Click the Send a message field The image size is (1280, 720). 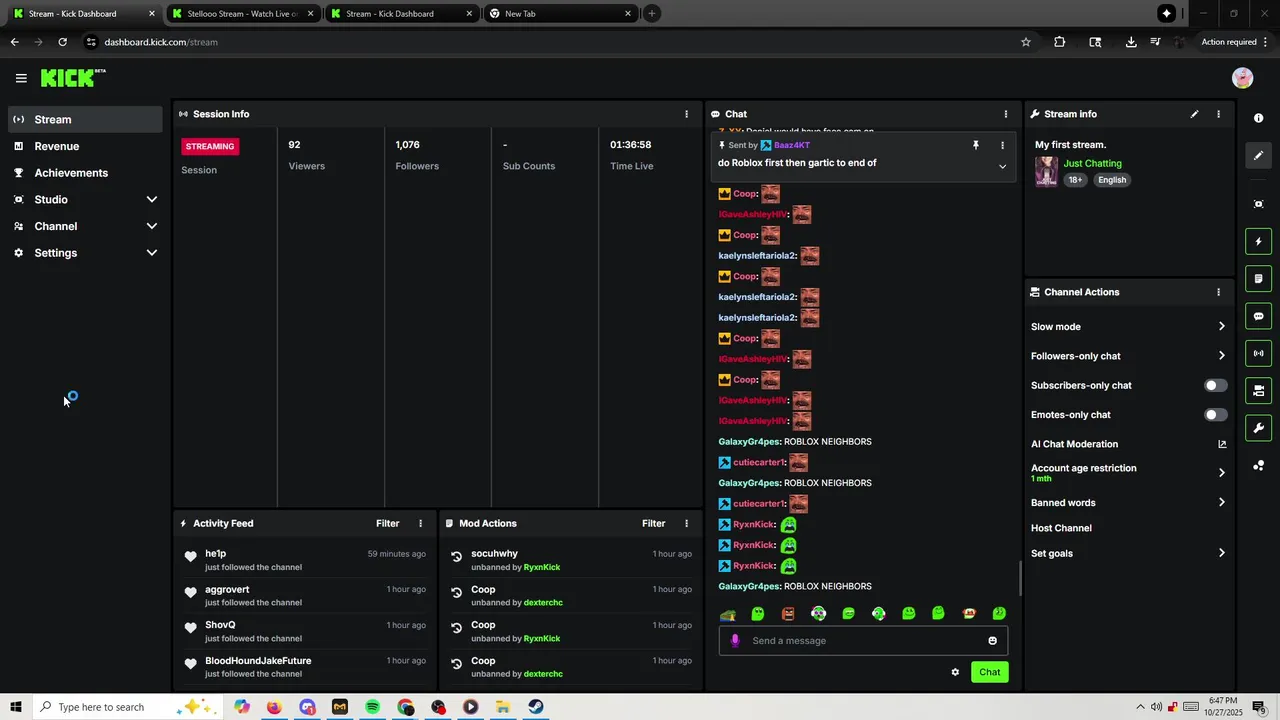click(863, 641)
